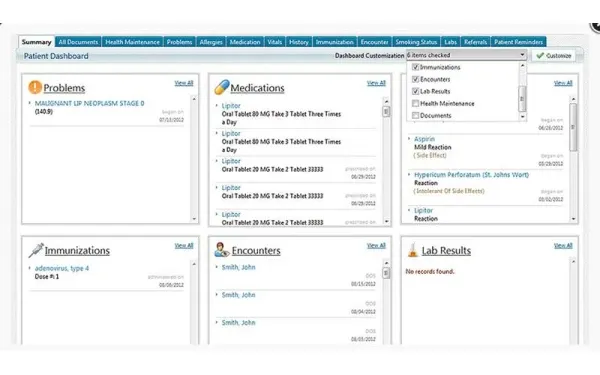
Task: Open the Health Maintenance tab
Action: (x=132, y=42)
